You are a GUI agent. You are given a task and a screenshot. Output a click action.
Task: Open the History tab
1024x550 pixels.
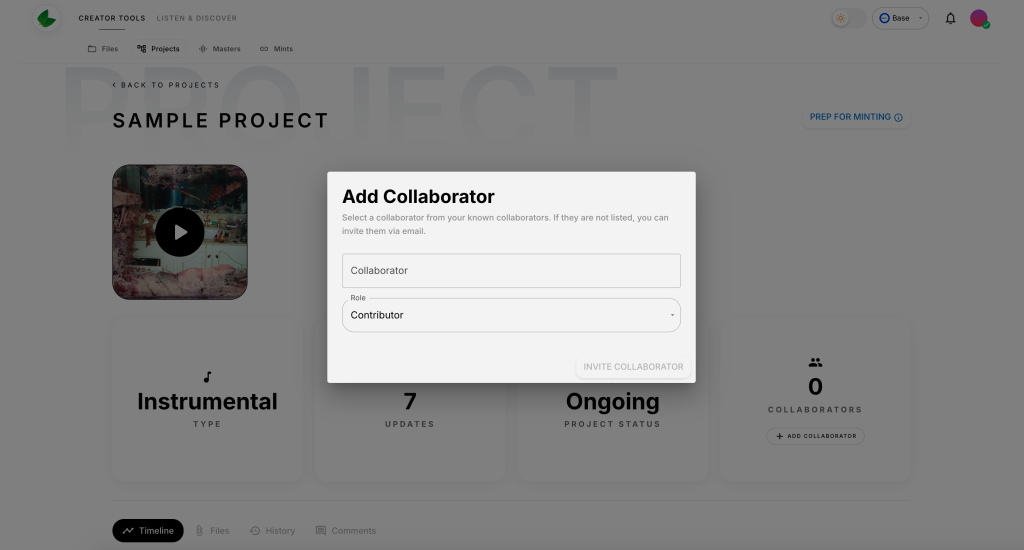272,530
